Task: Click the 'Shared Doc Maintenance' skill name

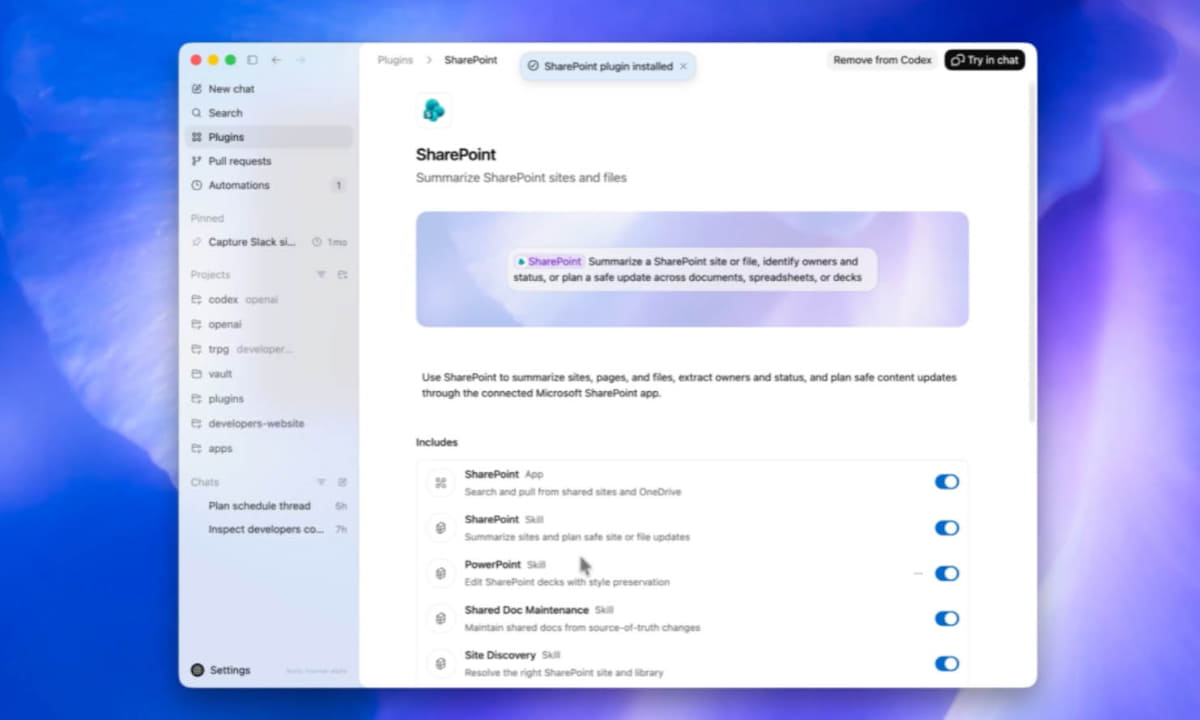Action: (x=526, y=610)
